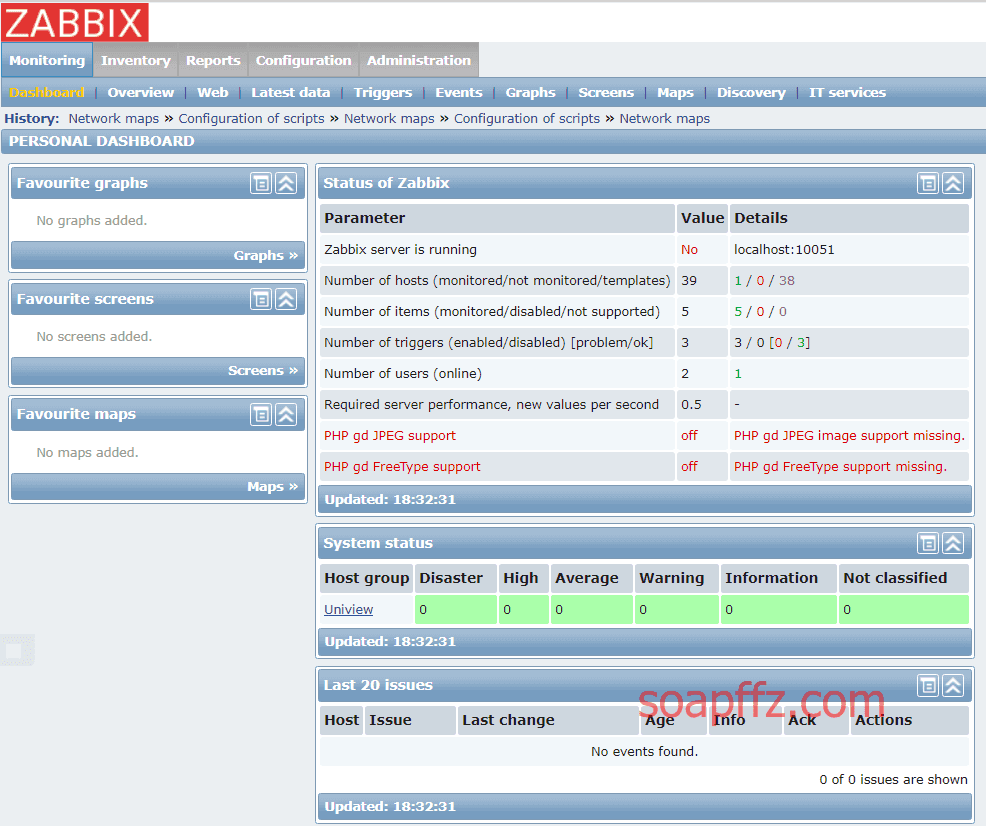Open System status widget menu icon
This screenshot has width=986, height=826.
click(928, 543)
